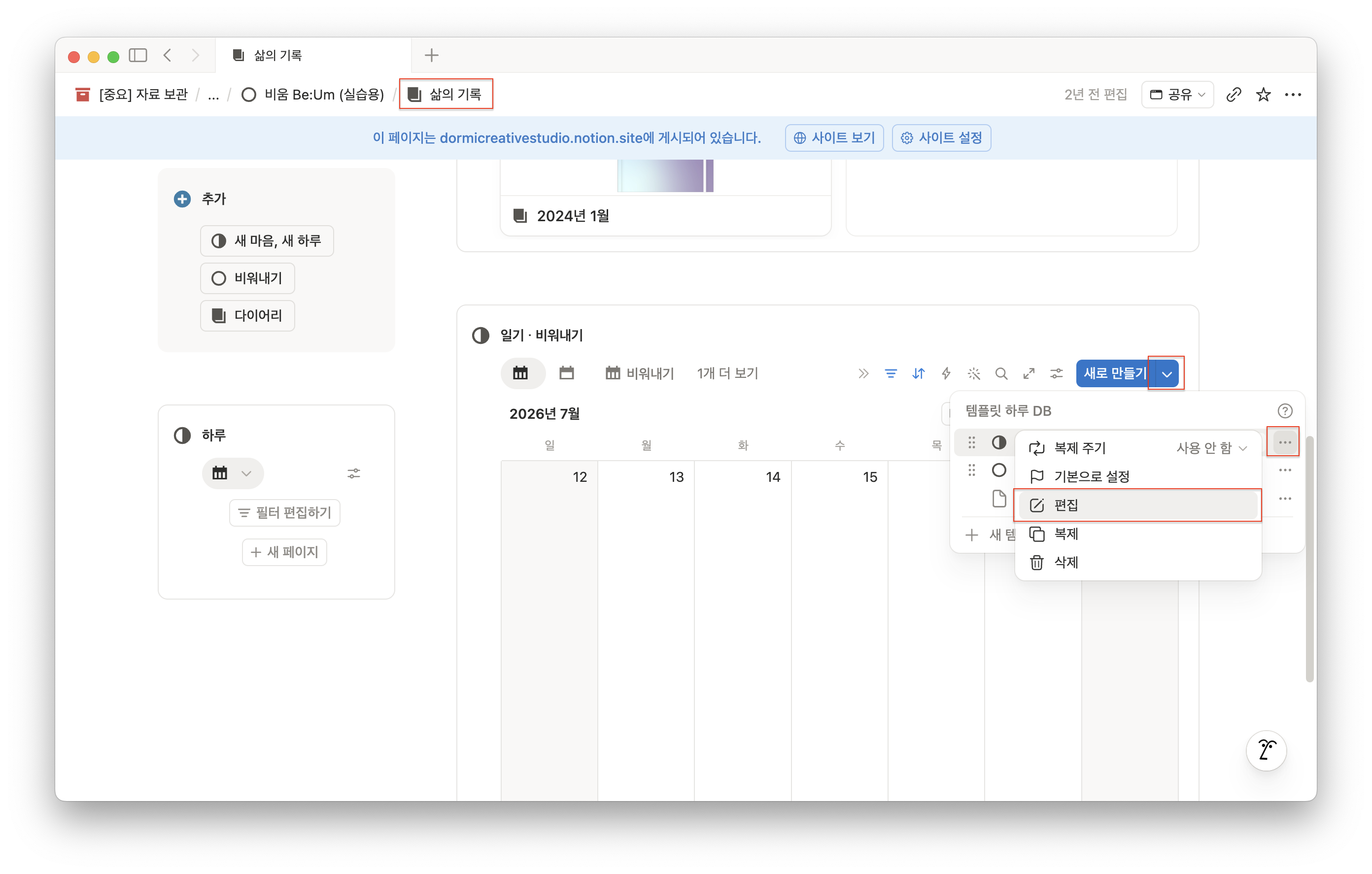Go back with the left arrow
Screen dimensions: 1372x874
pyautogui.click(x=168, y=55)
